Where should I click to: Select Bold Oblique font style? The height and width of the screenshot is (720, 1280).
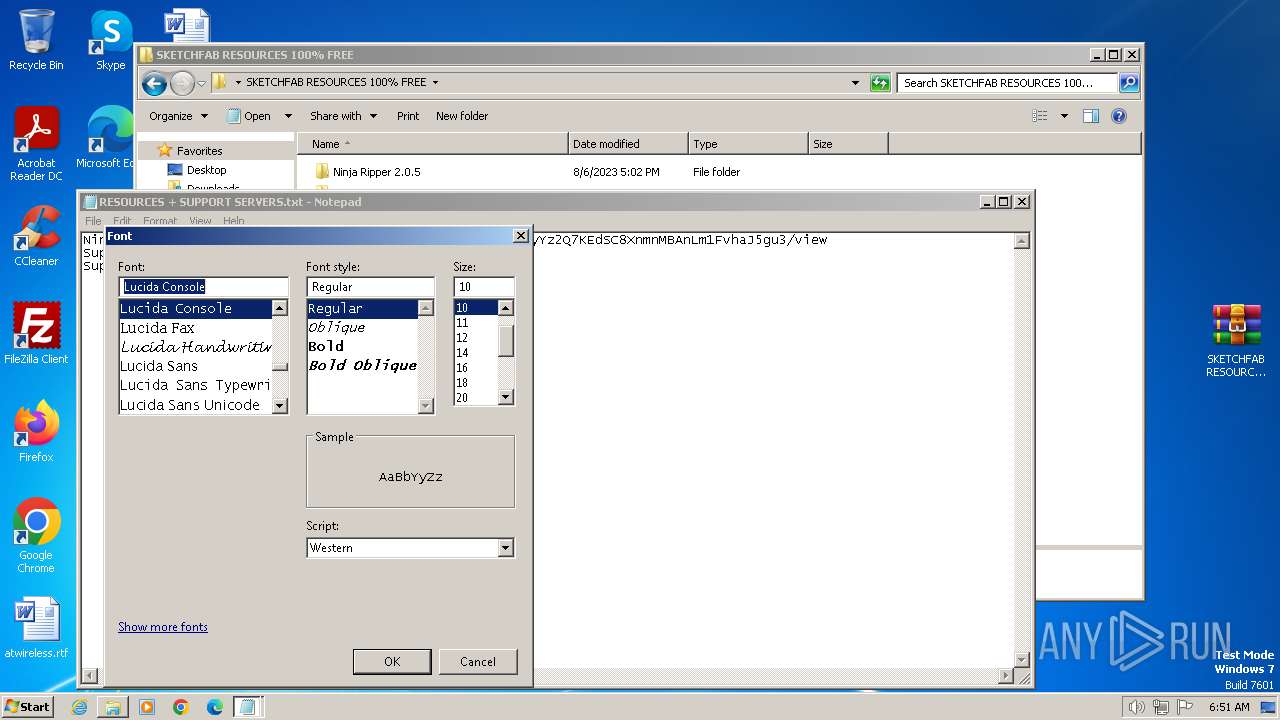click(x=362, y=366)
